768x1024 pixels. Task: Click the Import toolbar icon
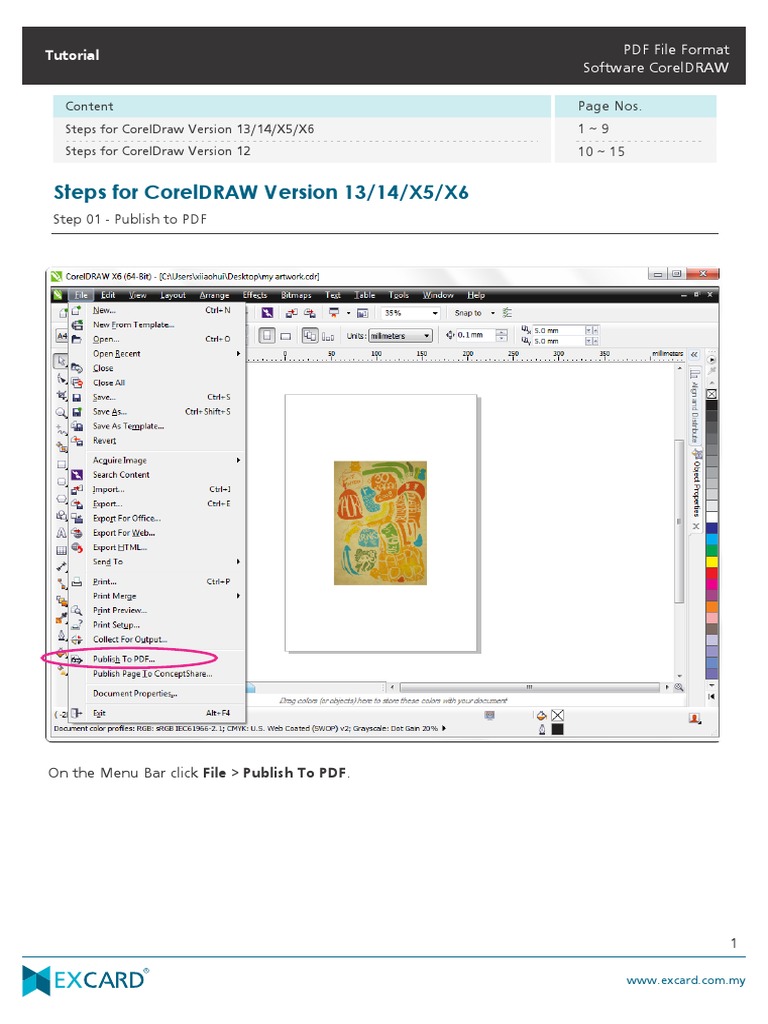point(291,313)
